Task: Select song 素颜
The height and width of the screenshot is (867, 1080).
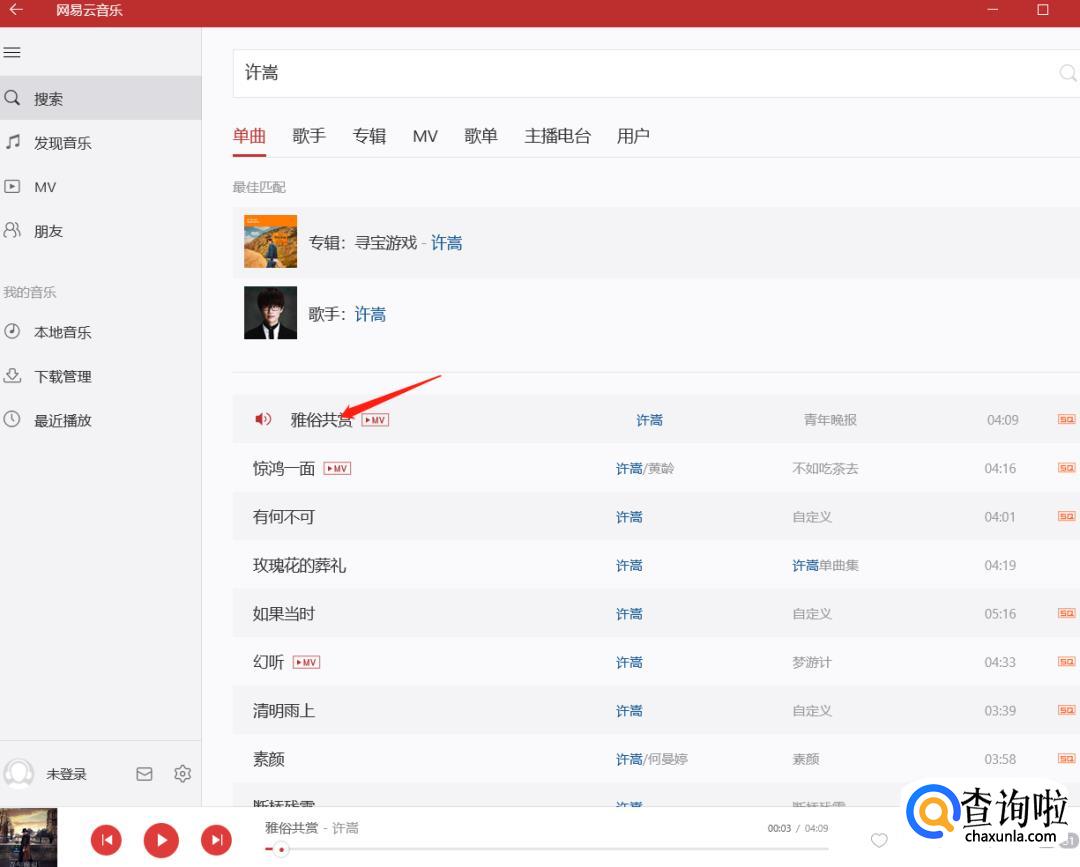Action: (269, 759)
